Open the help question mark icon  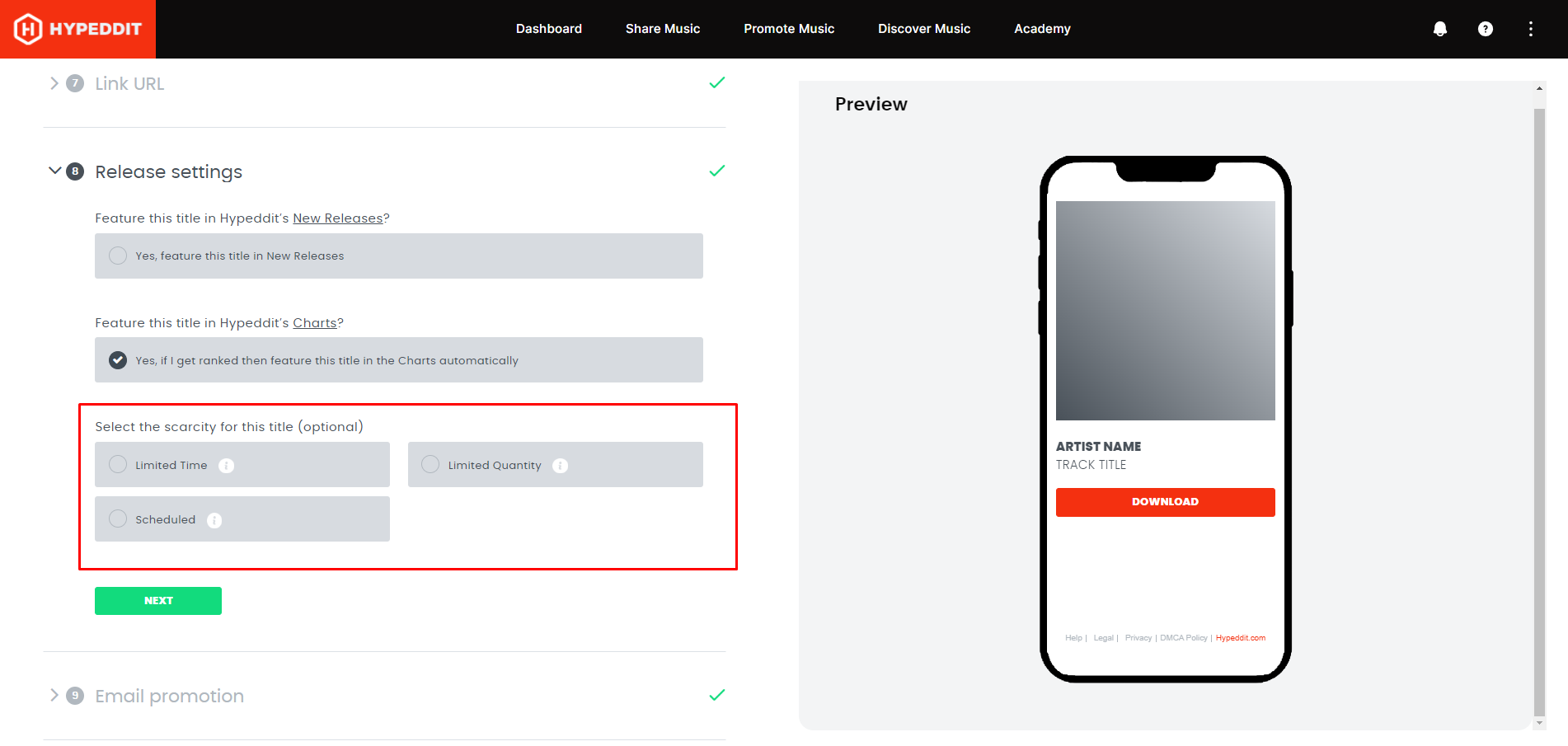tap(1485, 29)
